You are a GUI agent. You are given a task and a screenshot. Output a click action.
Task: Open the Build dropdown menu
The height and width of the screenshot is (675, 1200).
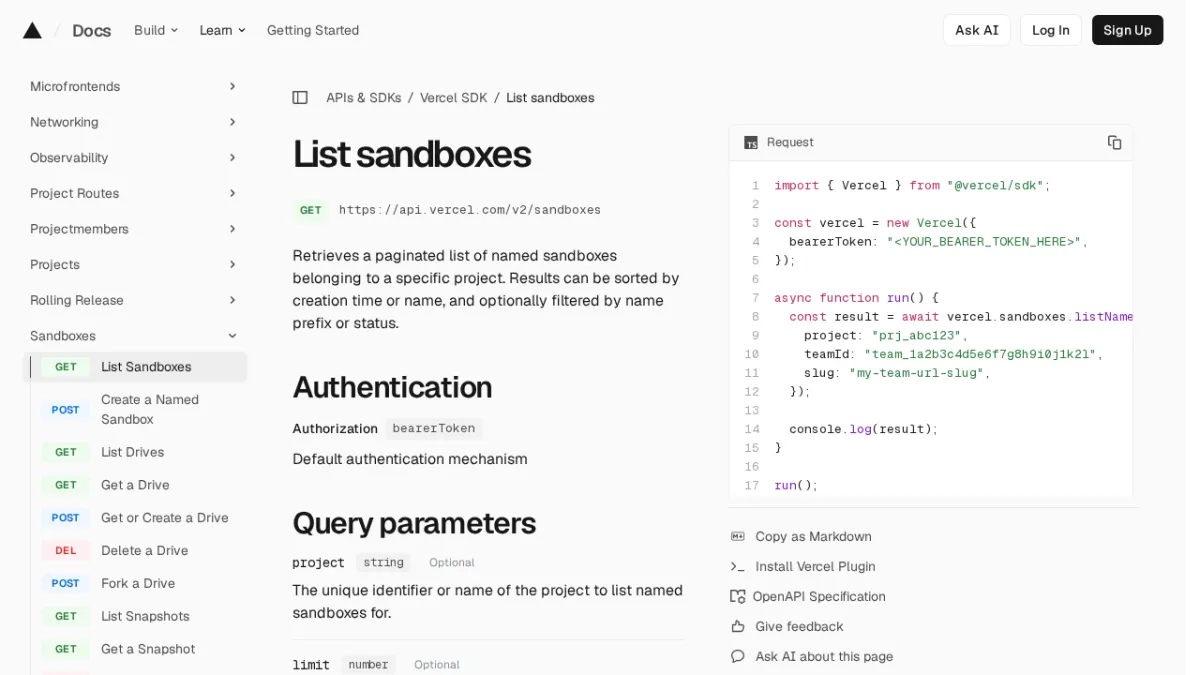156,30
